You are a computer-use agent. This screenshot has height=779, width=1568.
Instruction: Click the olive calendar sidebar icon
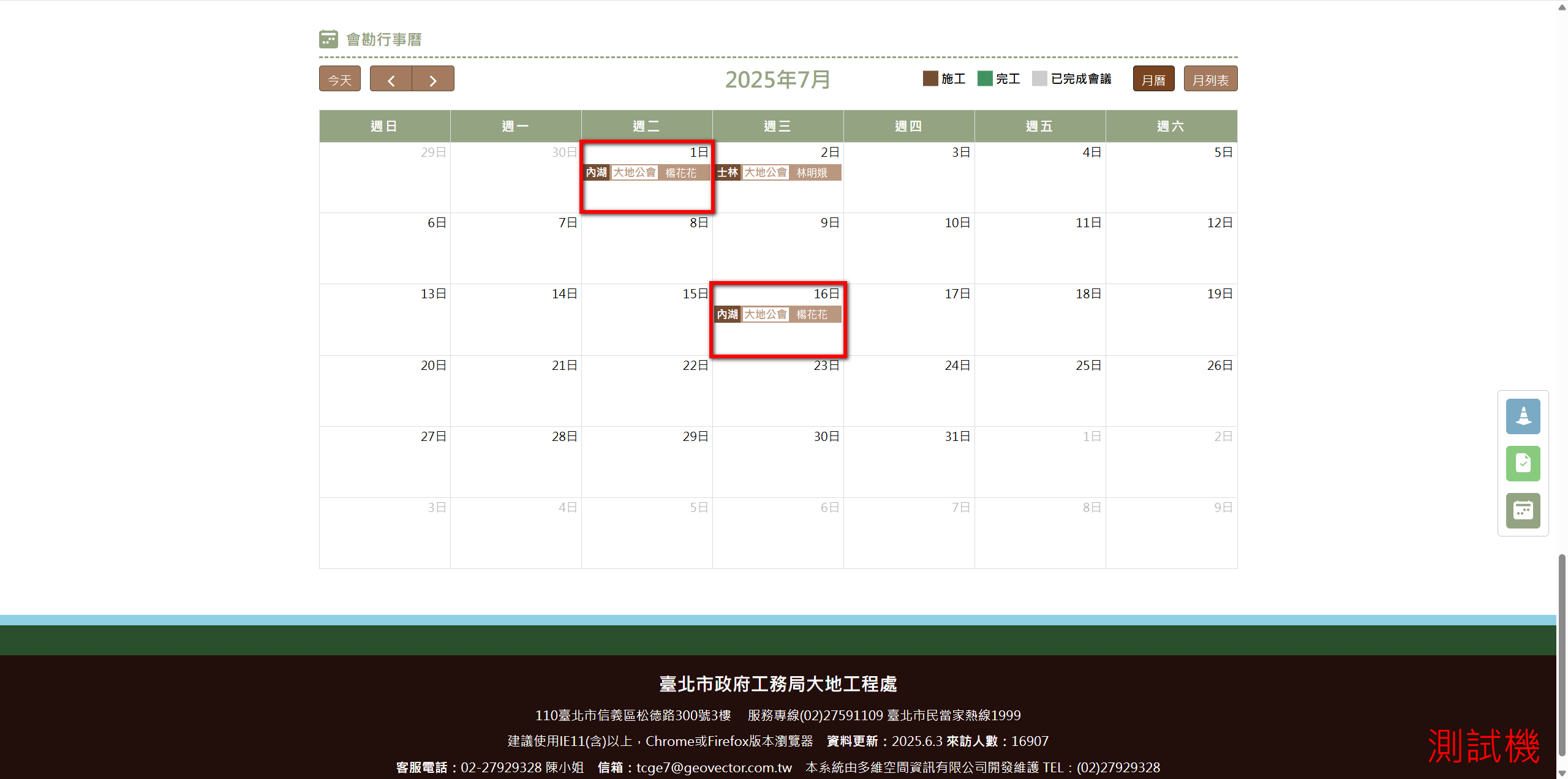tap(1523, 510)
